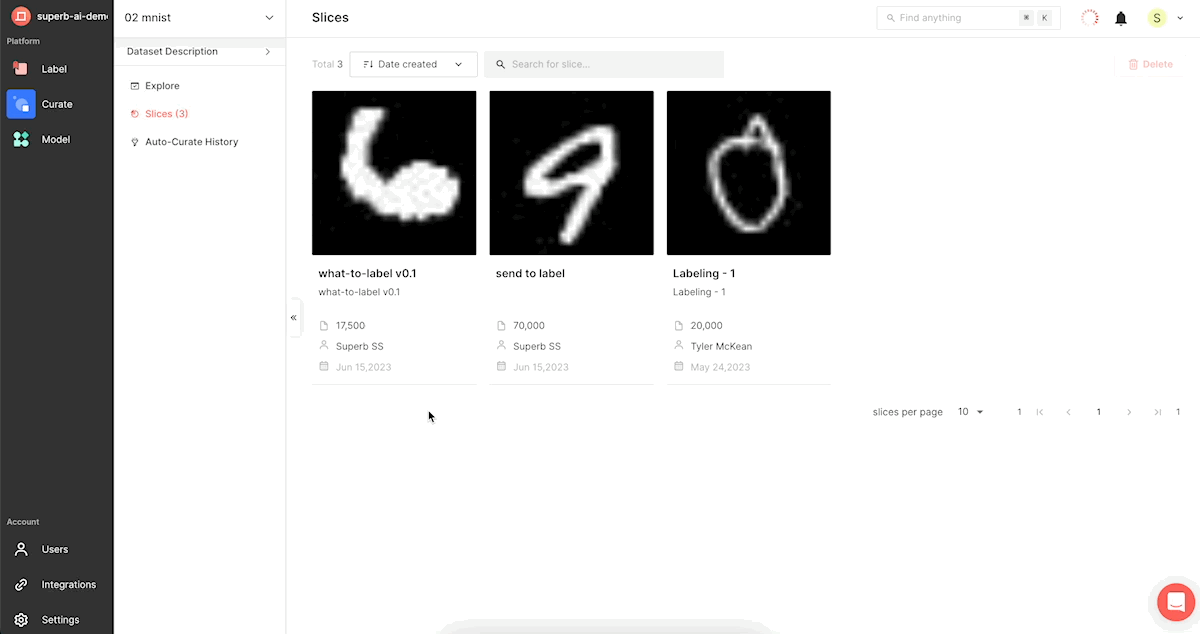Open the what-to-label v0.1 slice thumbnail
Image resolution: width=1200 pixels, height=634 pixels.
(x=394, y=173)
